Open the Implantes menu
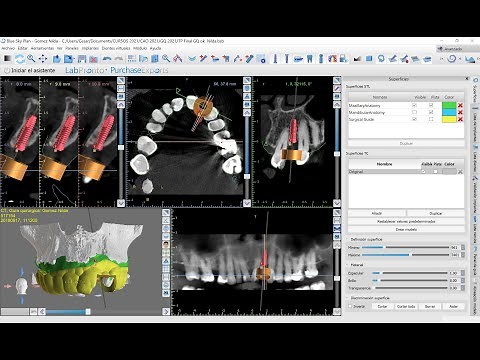The image size is (480, 360). pyautogui.click(x=90, y=48)
